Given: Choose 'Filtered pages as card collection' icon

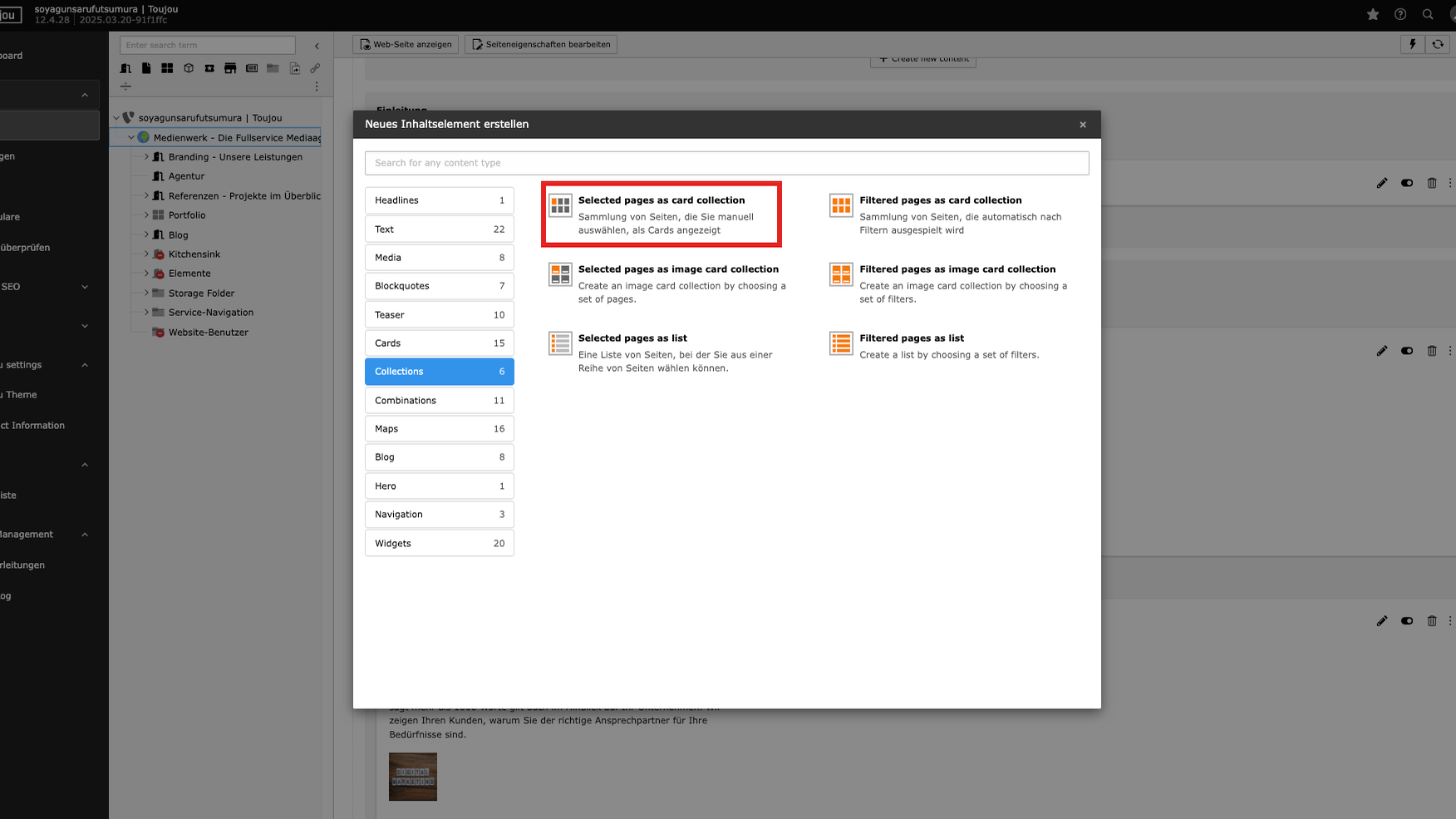Looking at the screenshot, I should [841, 205].
